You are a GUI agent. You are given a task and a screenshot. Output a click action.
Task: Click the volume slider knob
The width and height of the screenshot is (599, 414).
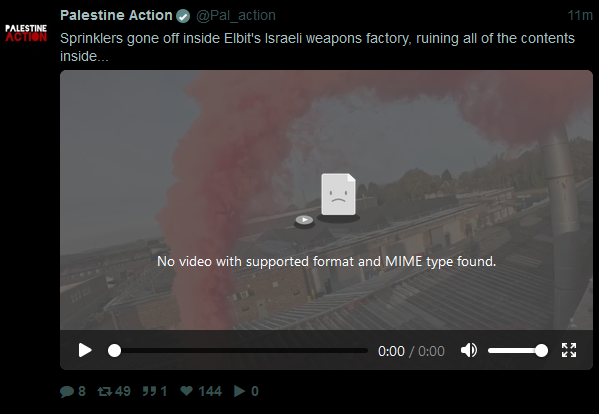541,351
